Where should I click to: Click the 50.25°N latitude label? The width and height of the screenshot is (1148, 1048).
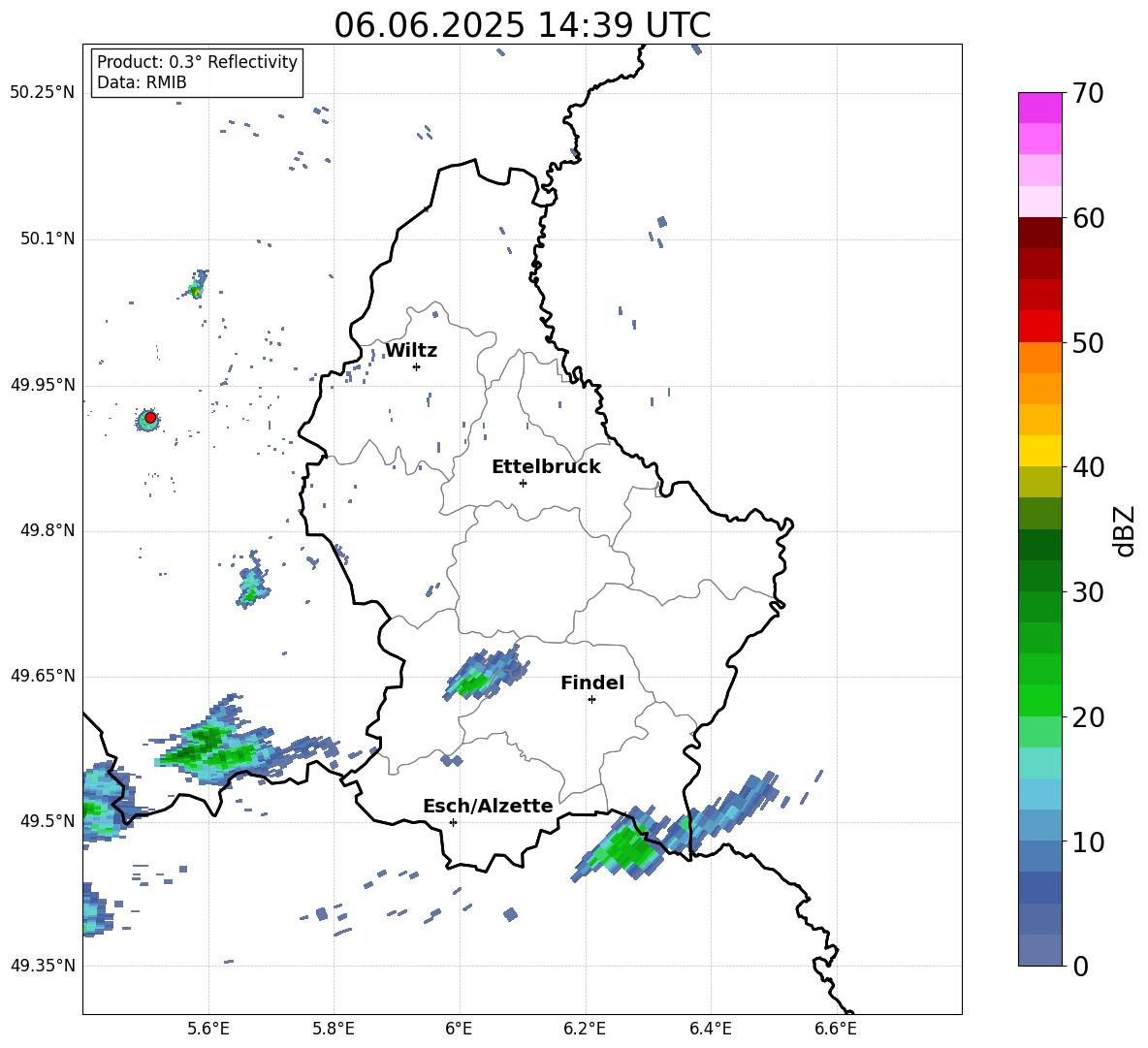43,93
